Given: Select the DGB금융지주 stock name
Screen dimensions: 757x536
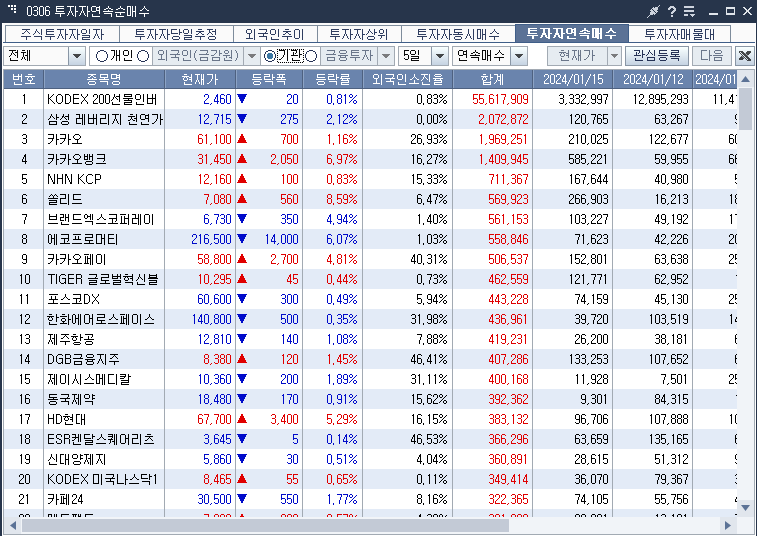Looking at the screenshot, I should pyautogui.click(x=83, y=359).
